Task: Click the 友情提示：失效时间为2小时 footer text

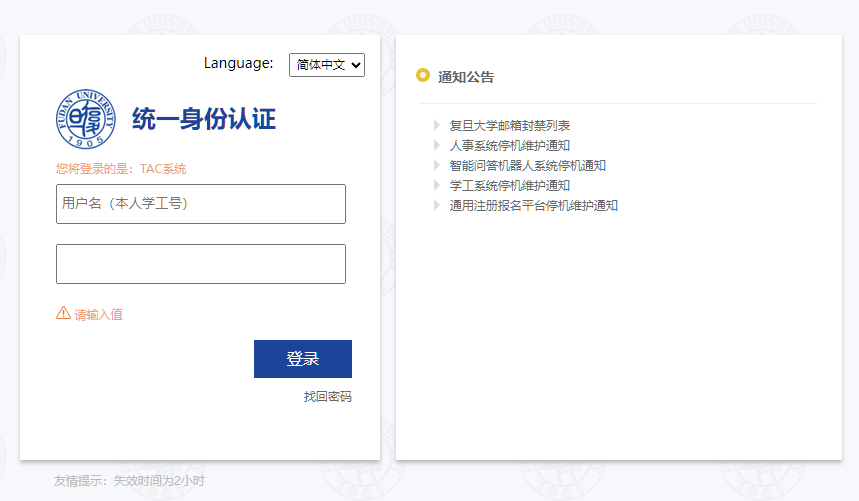Action: 129,481
